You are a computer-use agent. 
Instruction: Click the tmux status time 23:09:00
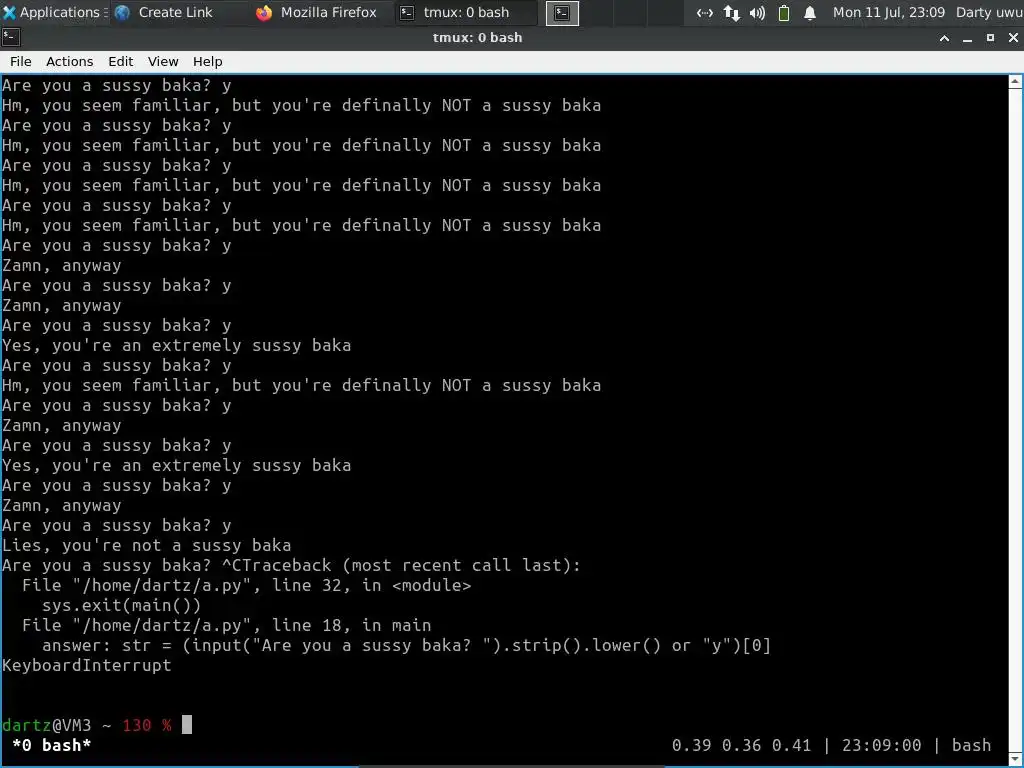[881, 745]
